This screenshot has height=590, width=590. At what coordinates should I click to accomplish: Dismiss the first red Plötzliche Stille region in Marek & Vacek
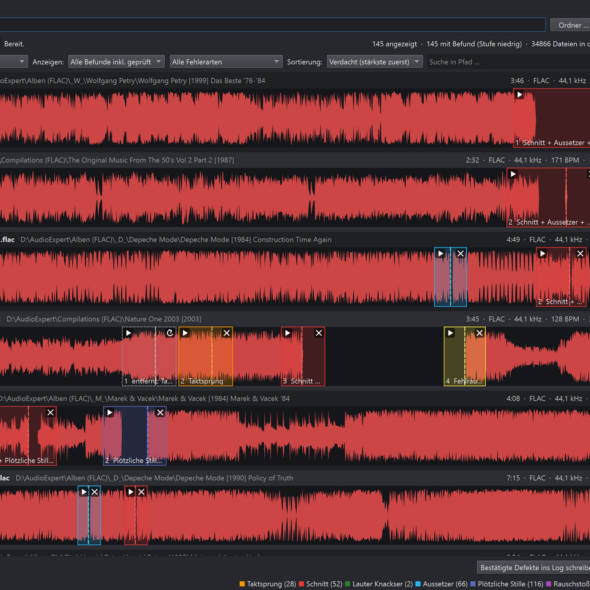coord(50,412)
